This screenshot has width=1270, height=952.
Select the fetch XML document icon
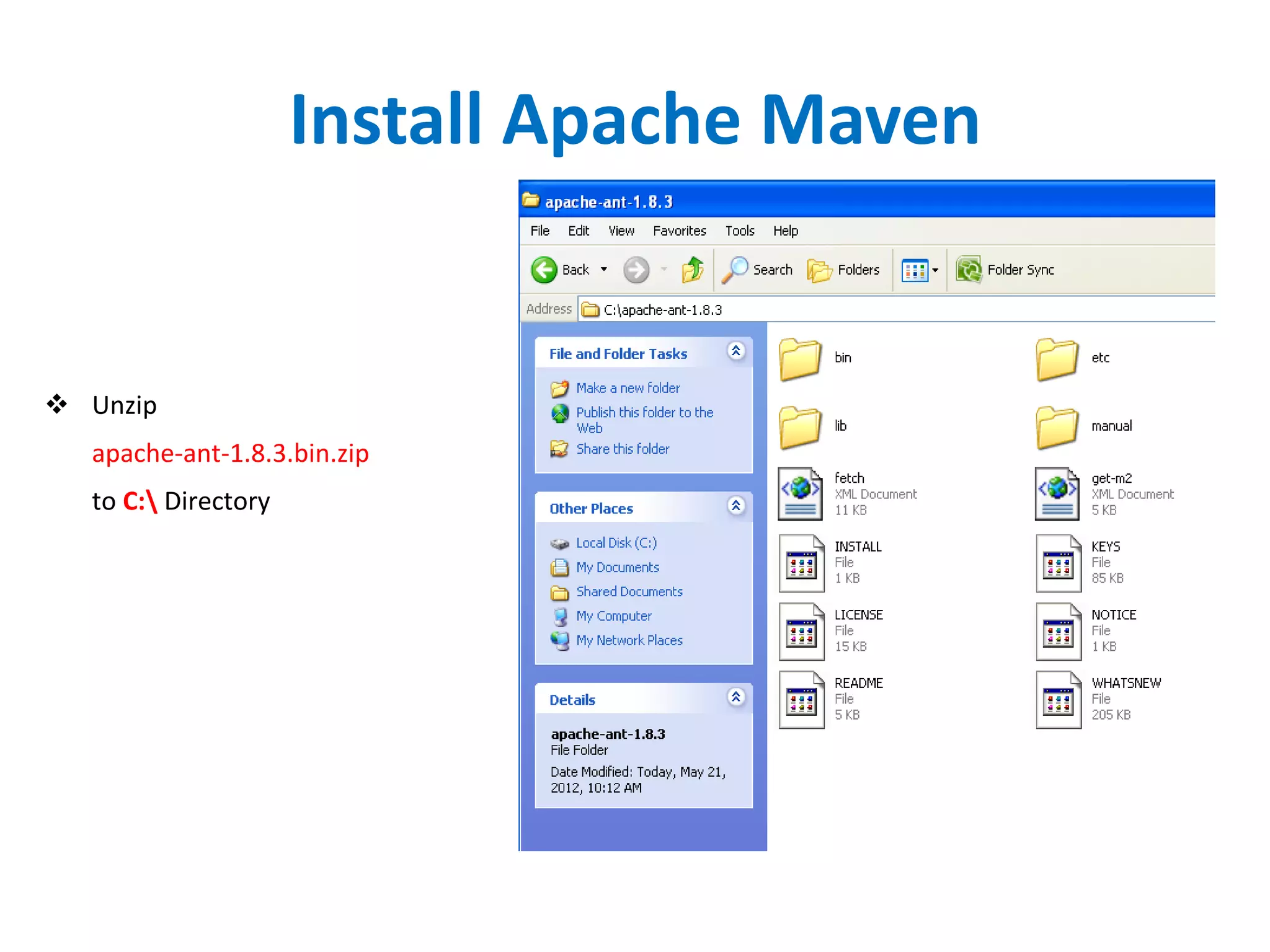(x=801, y=494)
